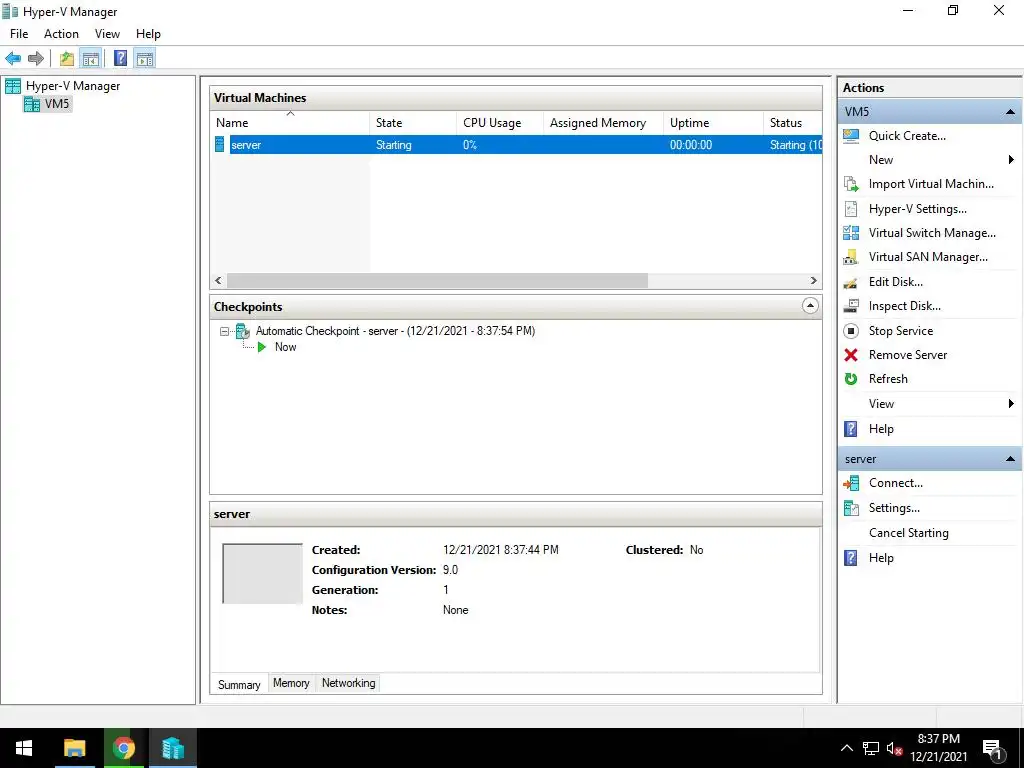1024x768 pixels.
Task: Click Stop Service action text
Action: pos(901,331)
